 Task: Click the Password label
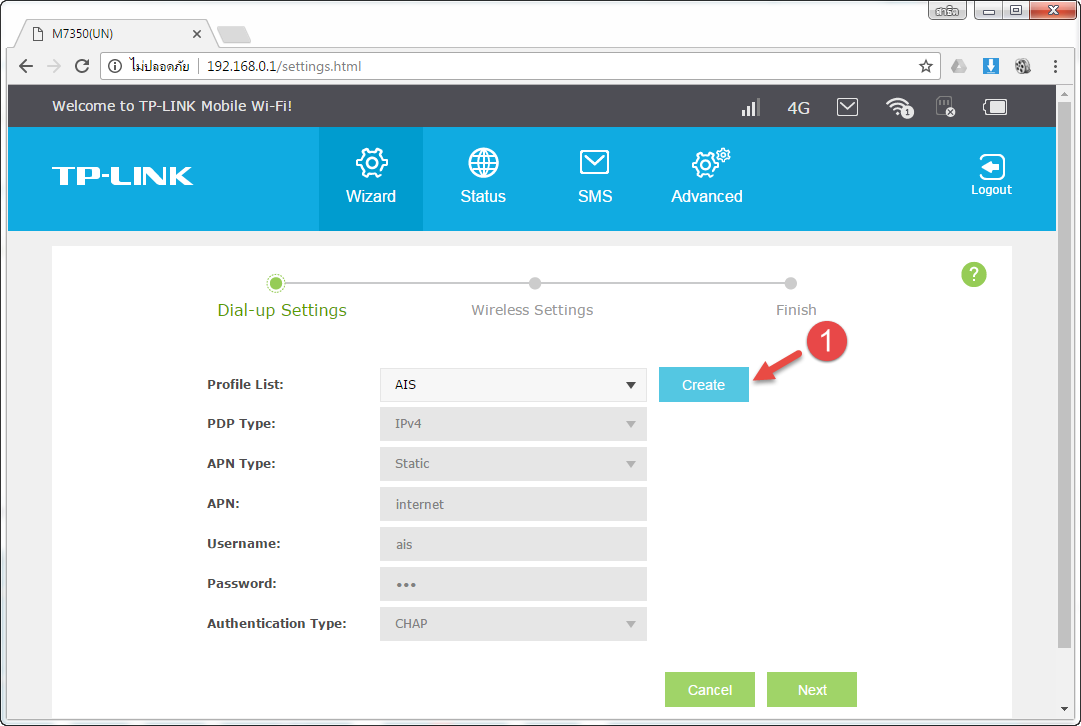coord(241,584)
